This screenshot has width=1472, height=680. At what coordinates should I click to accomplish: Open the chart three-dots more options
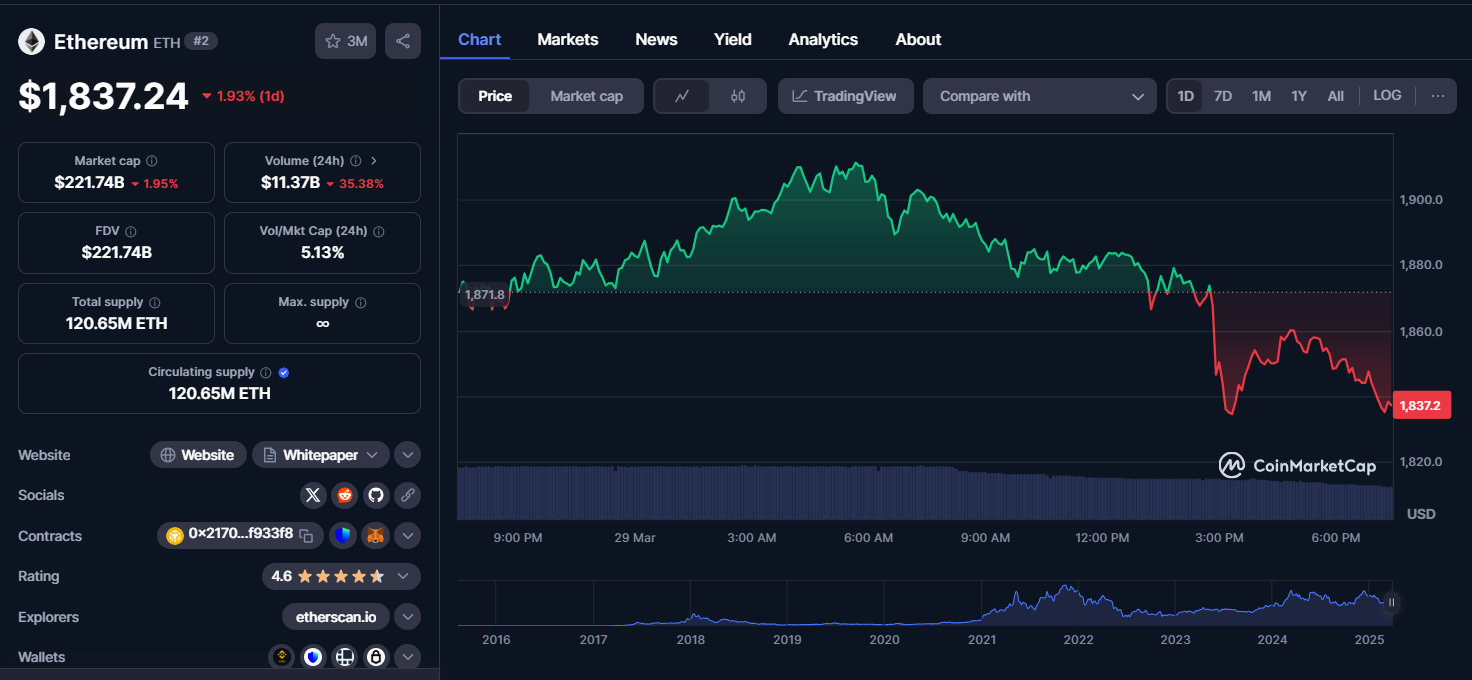coord(1438,96)
